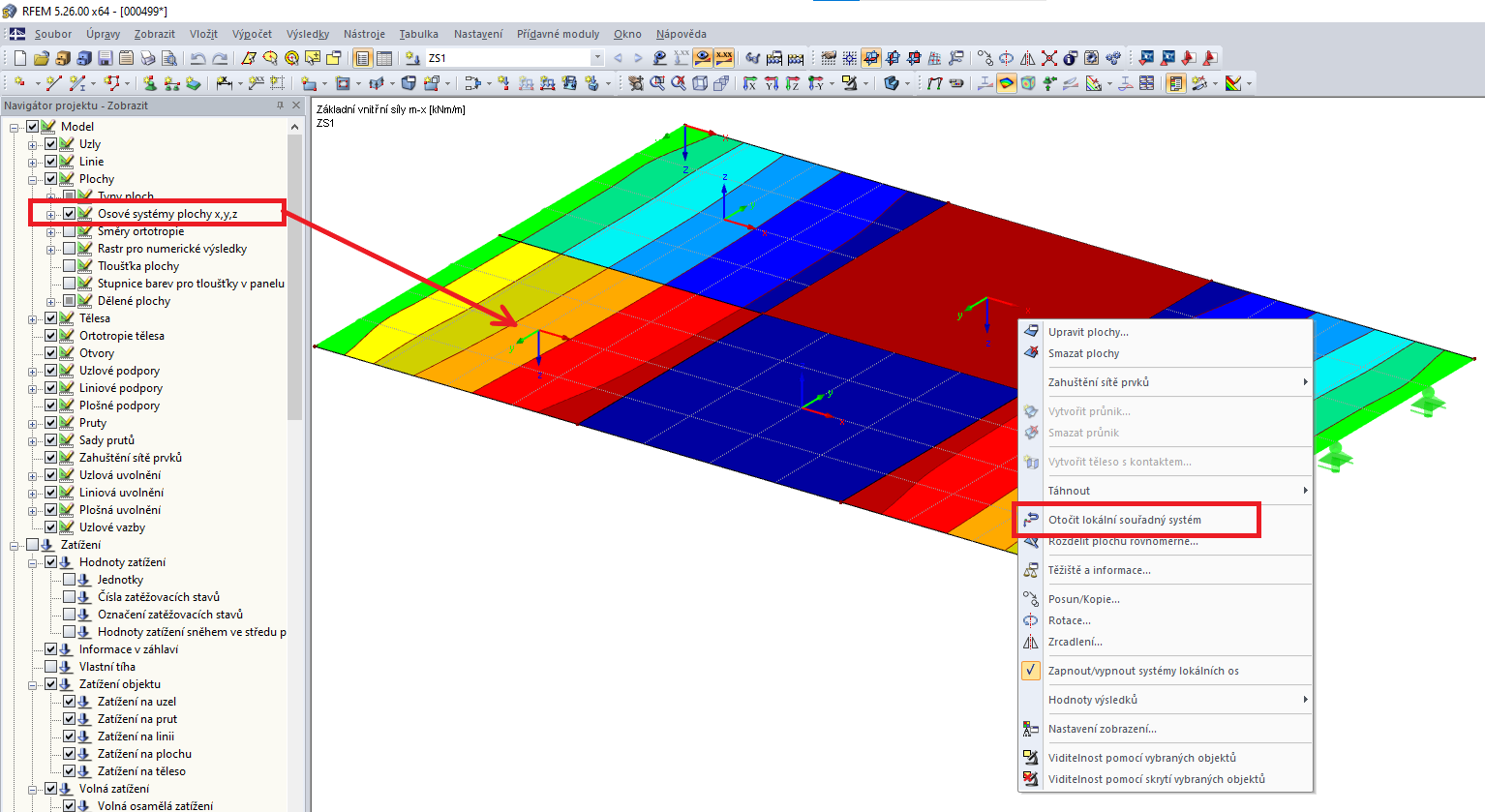Click the wireframe display model icon

coord(700,83)
